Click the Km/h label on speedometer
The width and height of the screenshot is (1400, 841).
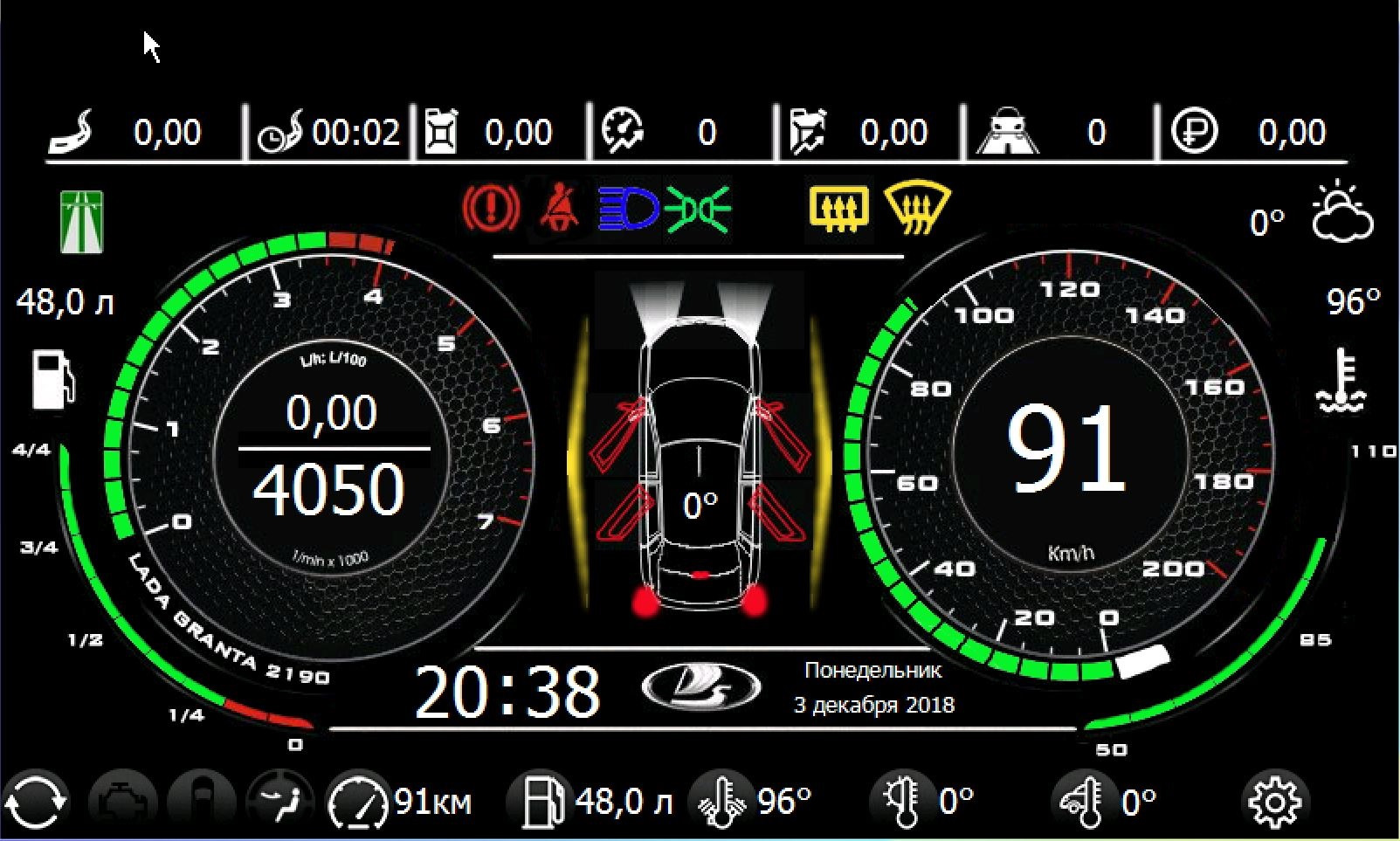[1071, 553]
